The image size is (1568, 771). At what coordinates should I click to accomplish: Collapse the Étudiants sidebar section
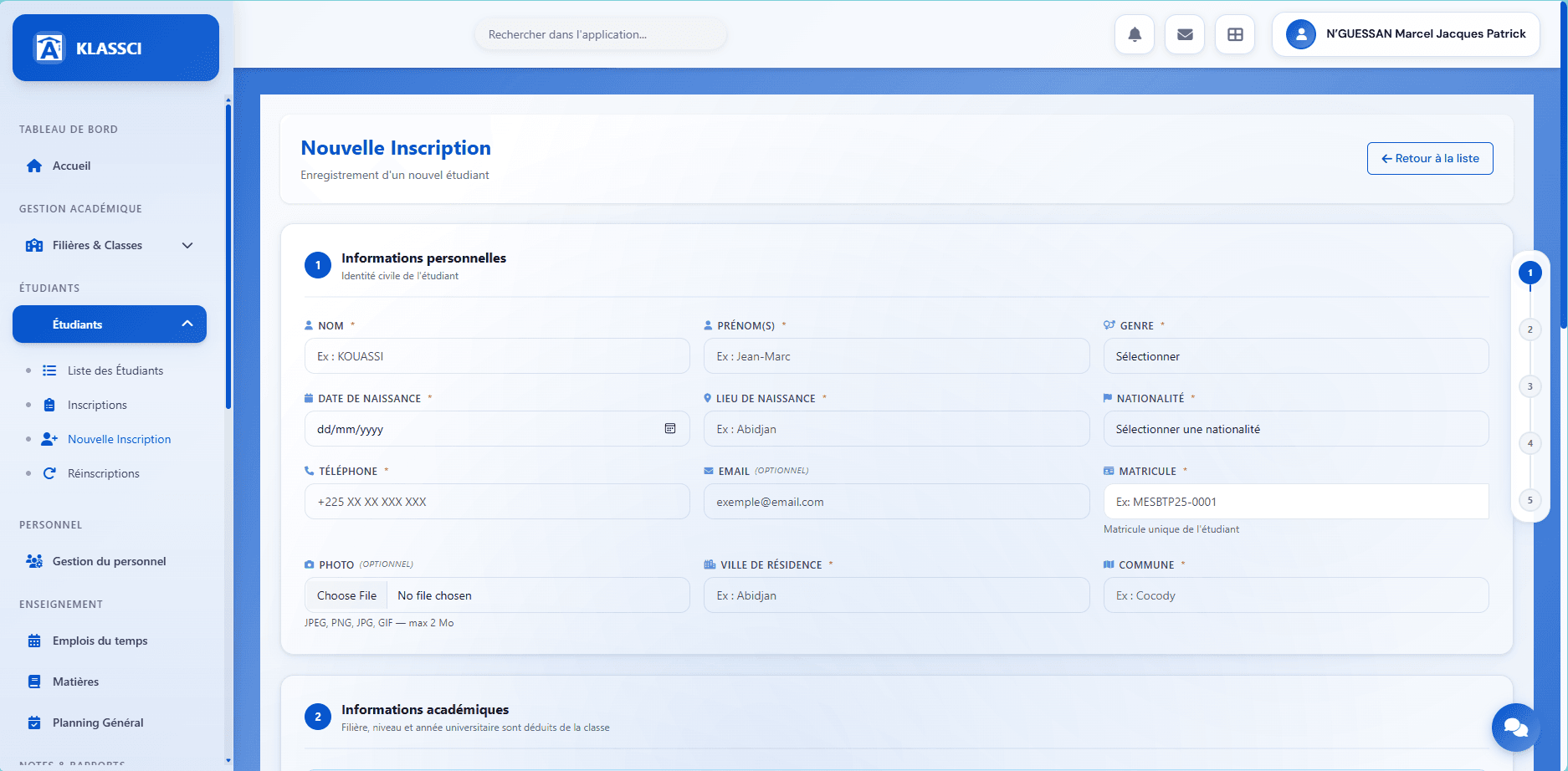click(x=187, y=324)
